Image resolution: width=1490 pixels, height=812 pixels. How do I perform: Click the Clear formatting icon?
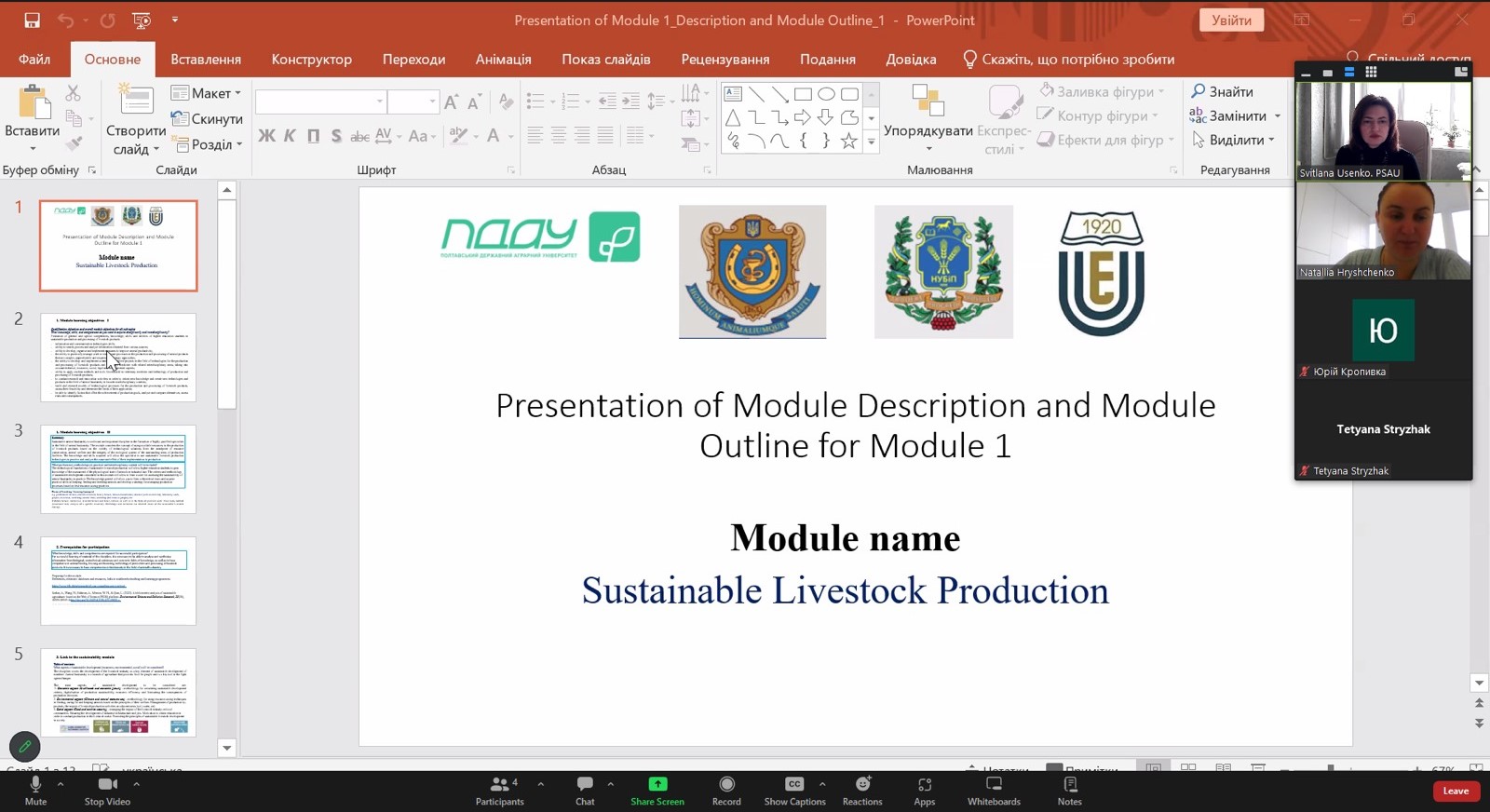tap(506, 101)
